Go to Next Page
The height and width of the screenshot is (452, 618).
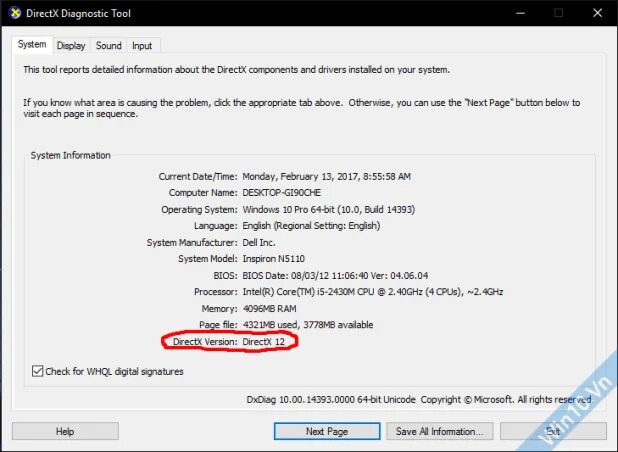point(327,431)
